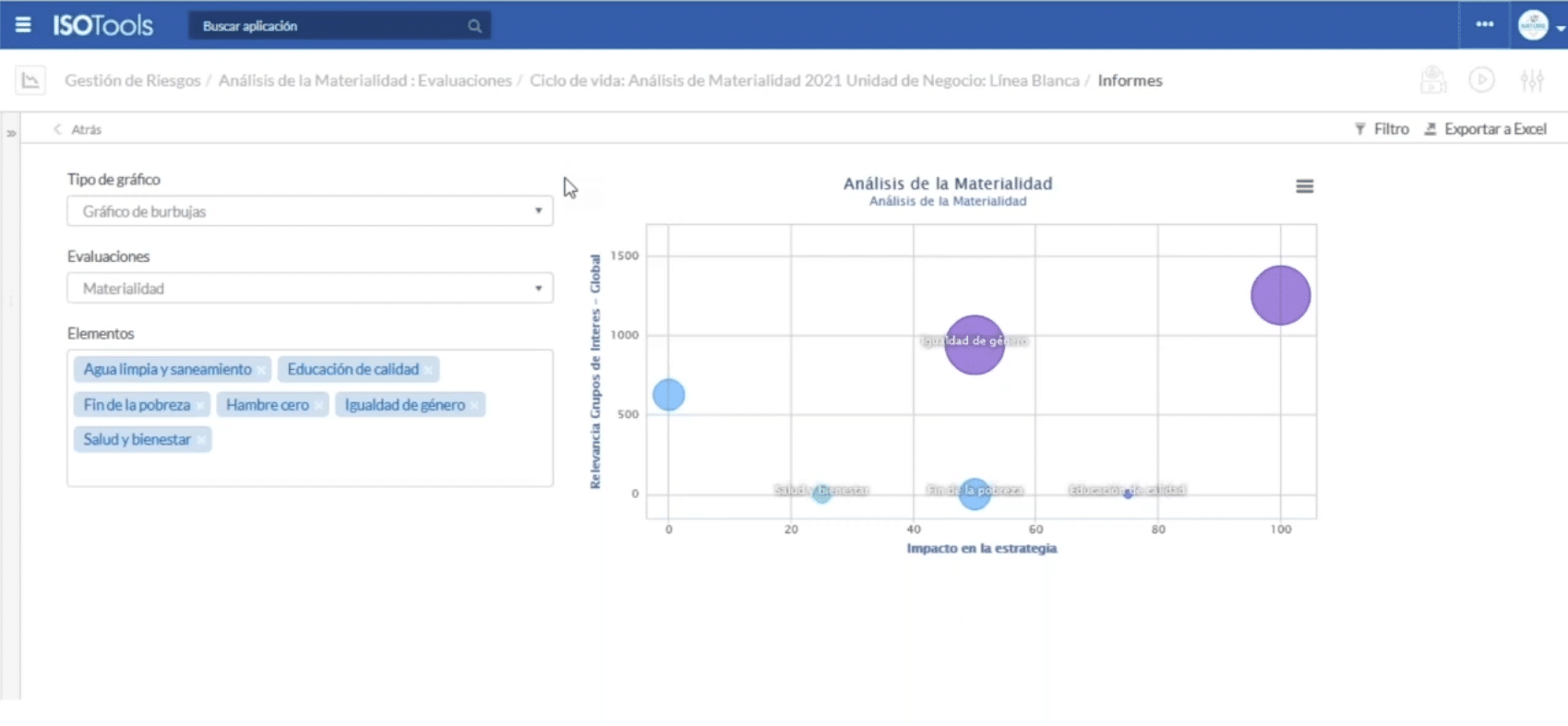Open the sliders settings icon
Image resolution: width=1568 pixels, height=726 pixels.
pos(1532,80)
